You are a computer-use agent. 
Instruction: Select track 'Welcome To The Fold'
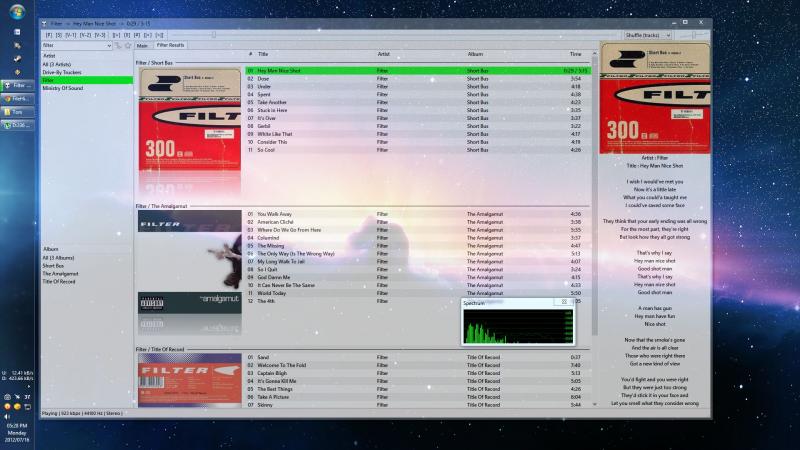[x=417, y=365]
